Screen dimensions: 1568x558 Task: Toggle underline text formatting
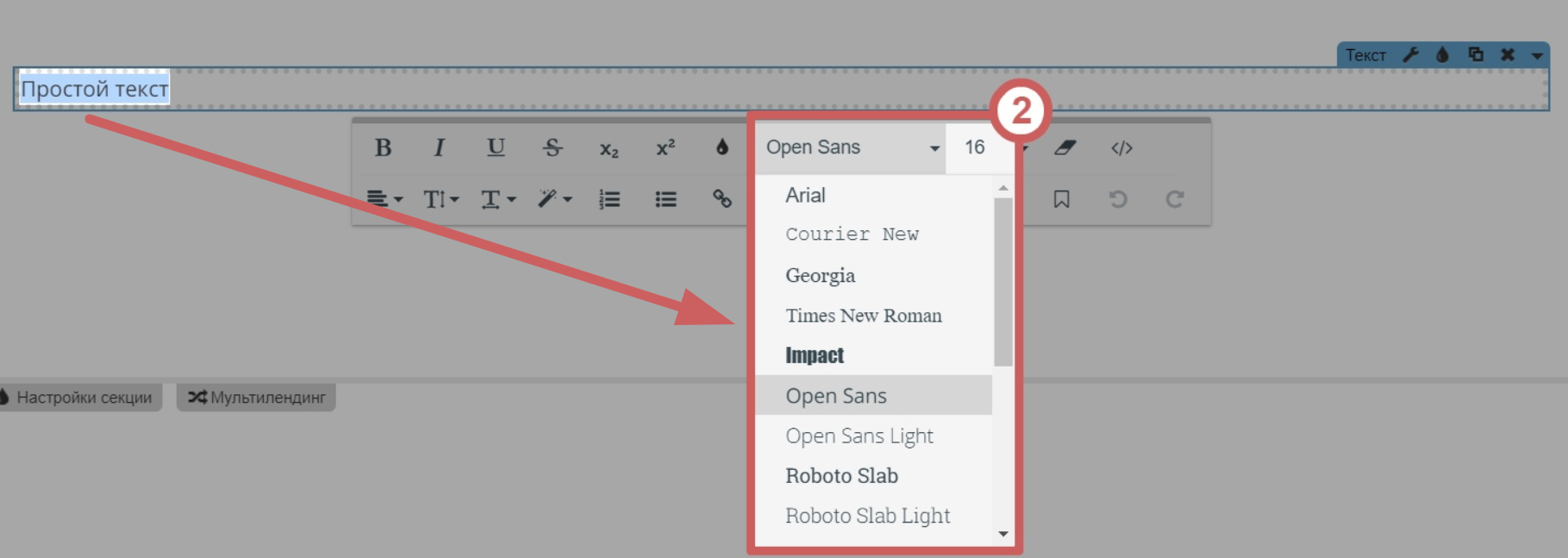[x=496, y=148]
